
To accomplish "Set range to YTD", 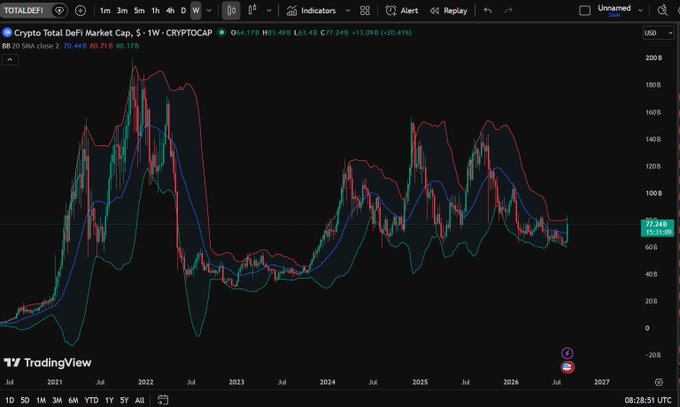I will pyautogui.click(x=91, y=400).
